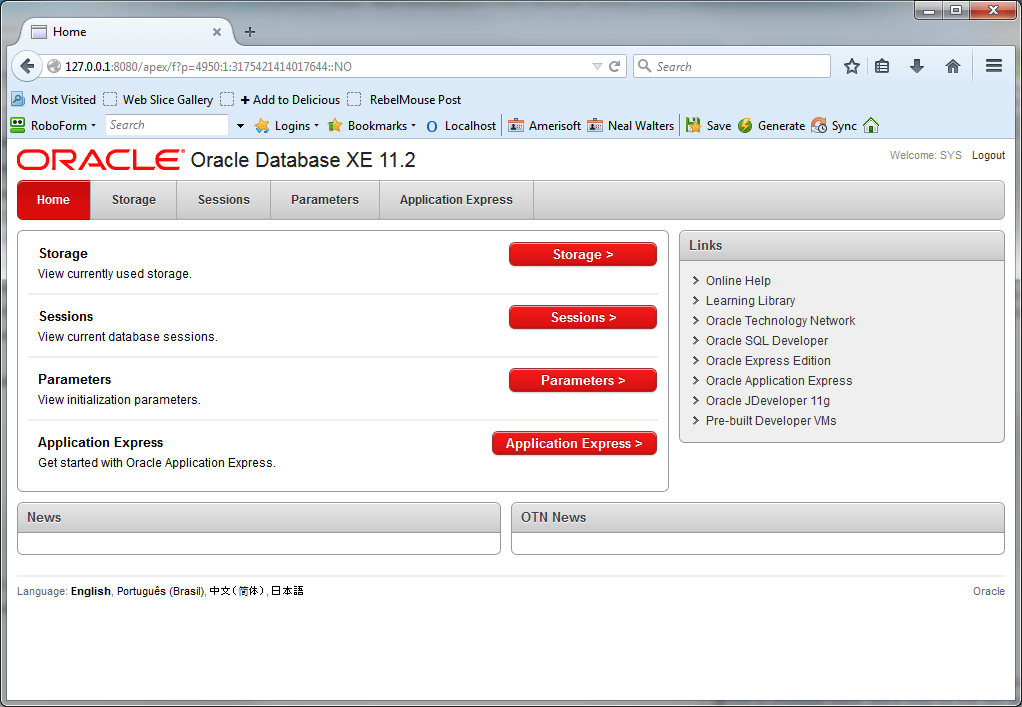Expand the RoboForm search box dropdown arrow
Viewport: 1022px width, 707px height.
click(x=240, y=126)
